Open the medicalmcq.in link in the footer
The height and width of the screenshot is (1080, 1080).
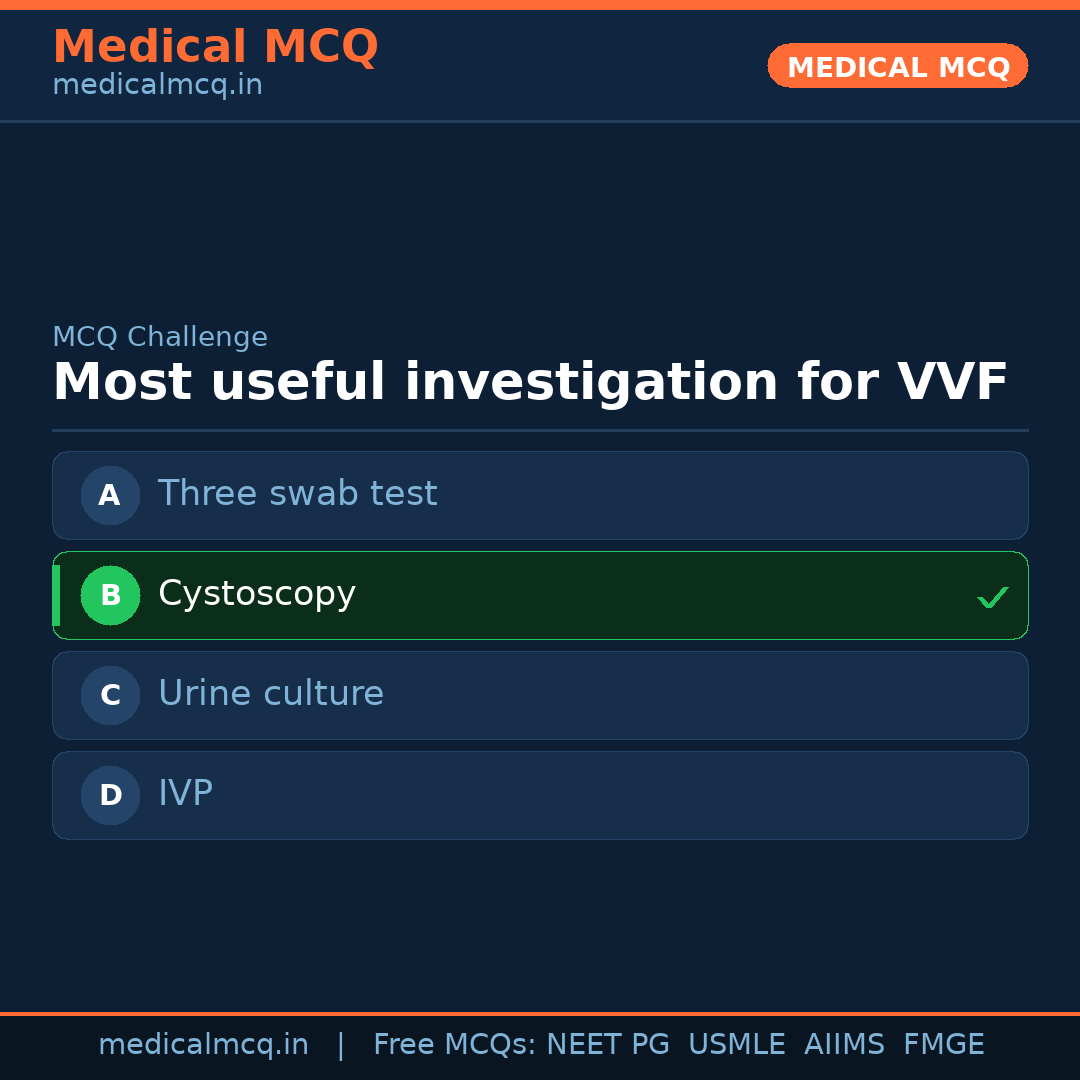coord(203,1045)
